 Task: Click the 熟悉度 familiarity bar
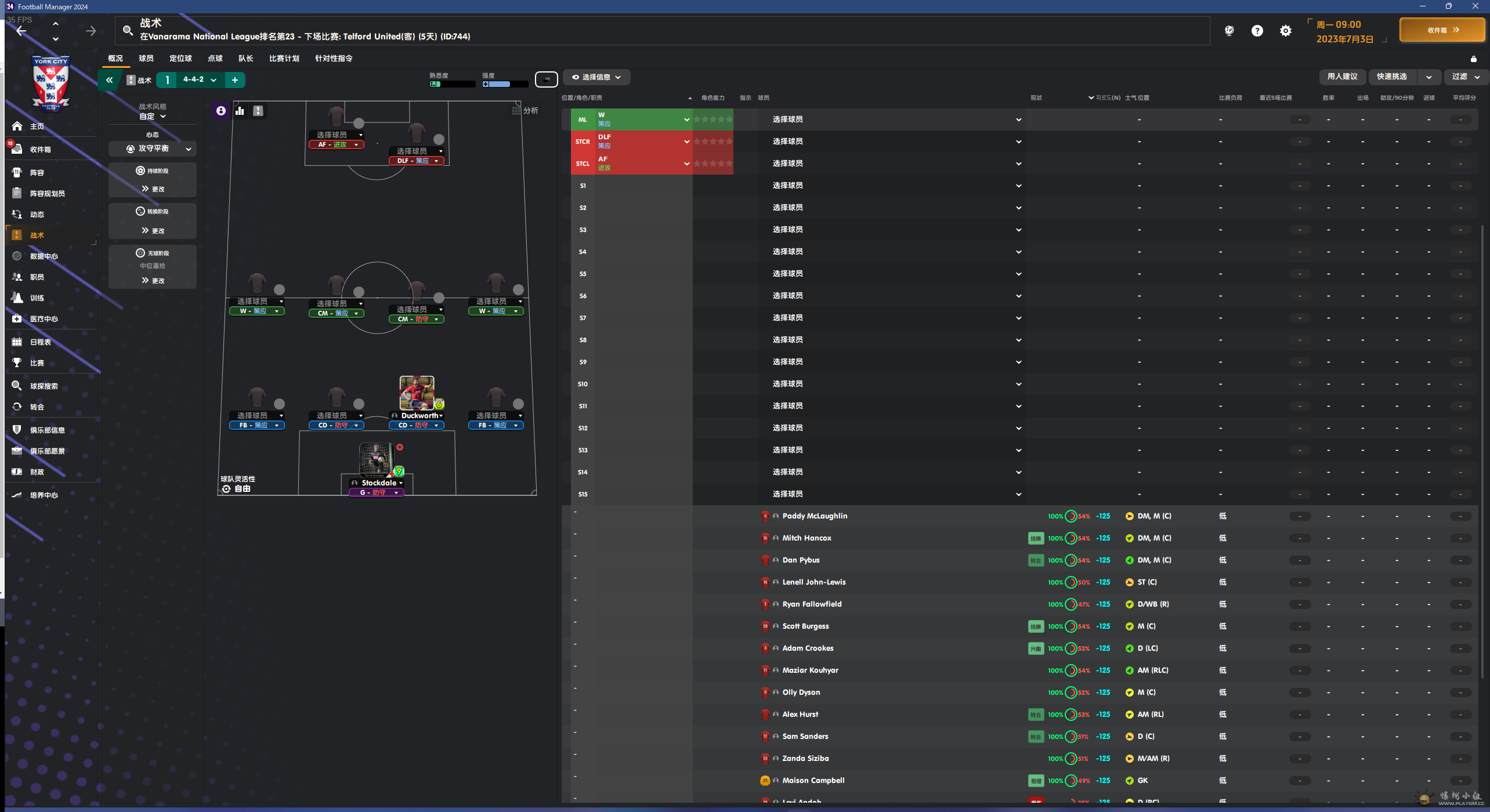tap(452, 84)
